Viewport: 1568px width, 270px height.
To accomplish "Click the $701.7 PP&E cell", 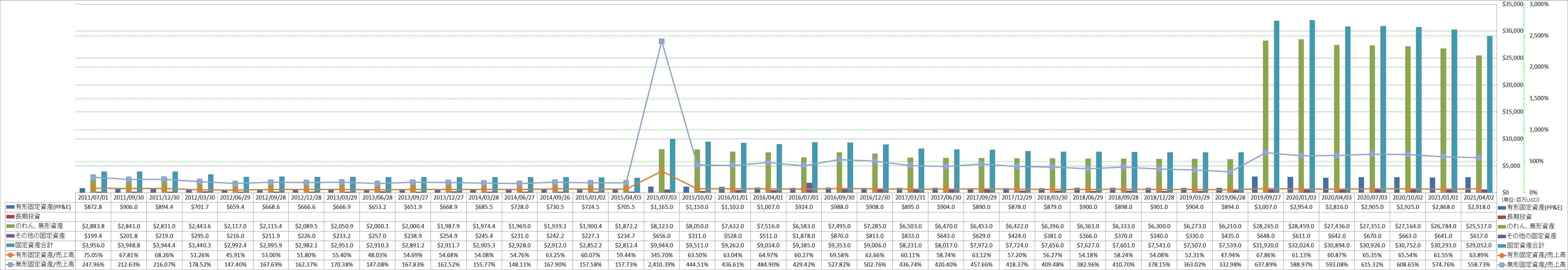I will point(200,207).
